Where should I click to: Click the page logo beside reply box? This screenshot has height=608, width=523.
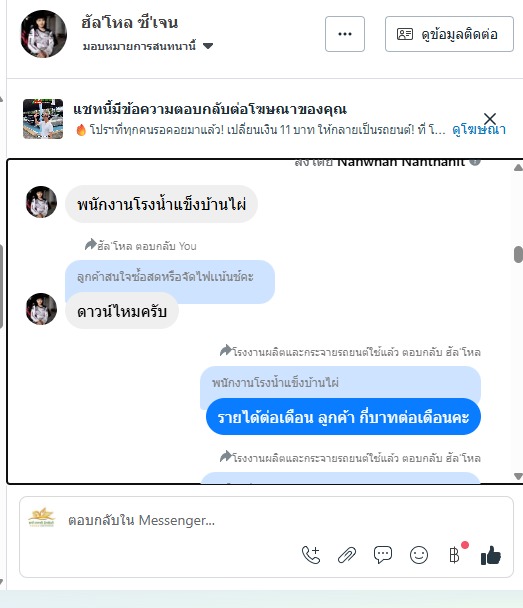tap(42, 517)
